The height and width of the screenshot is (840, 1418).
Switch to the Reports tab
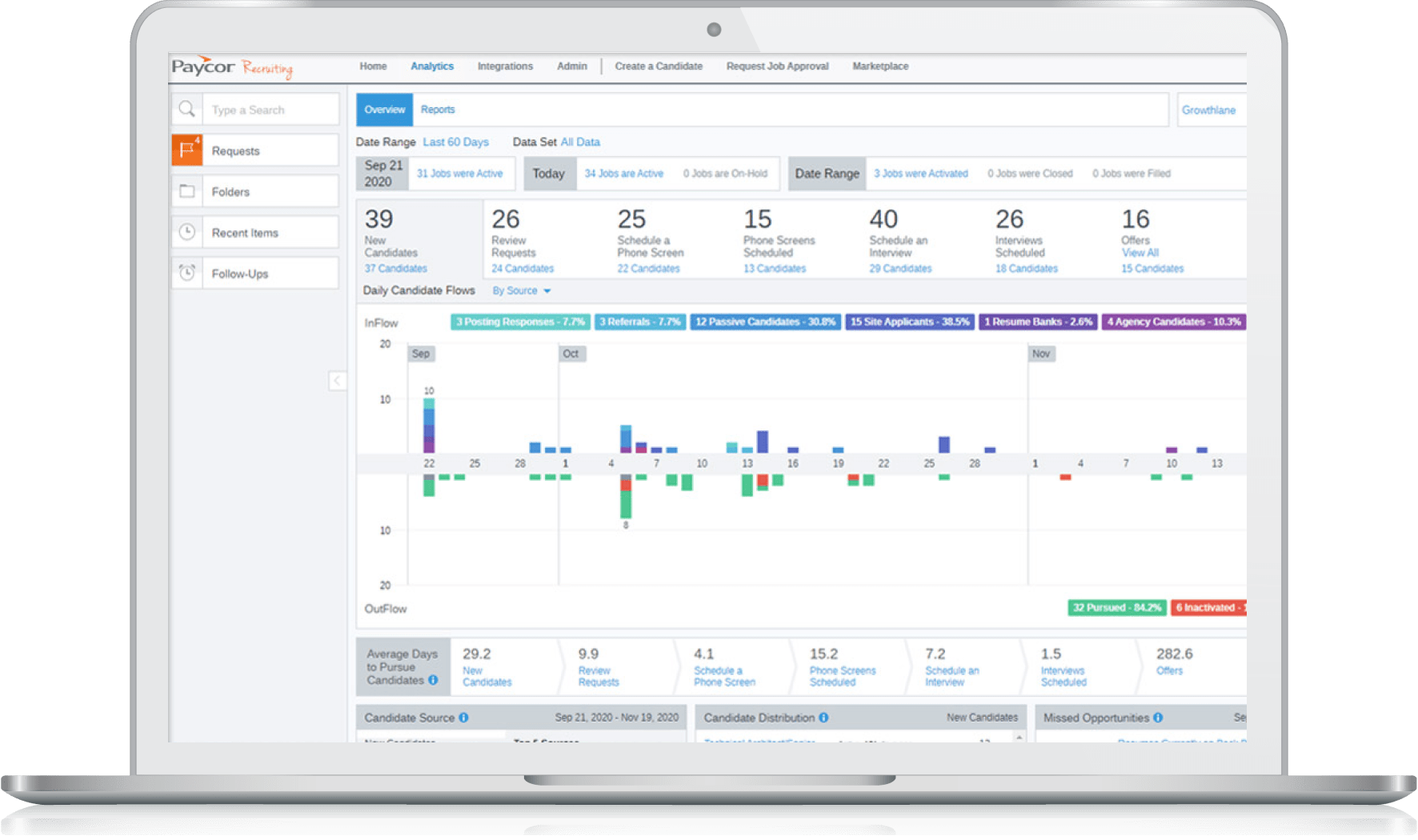tap(437, 110)
